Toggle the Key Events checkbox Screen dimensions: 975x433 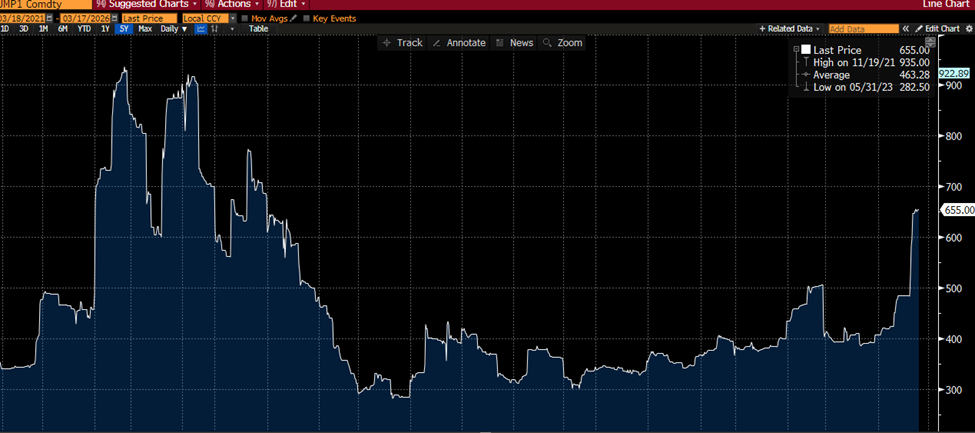(x=307, y=18)
